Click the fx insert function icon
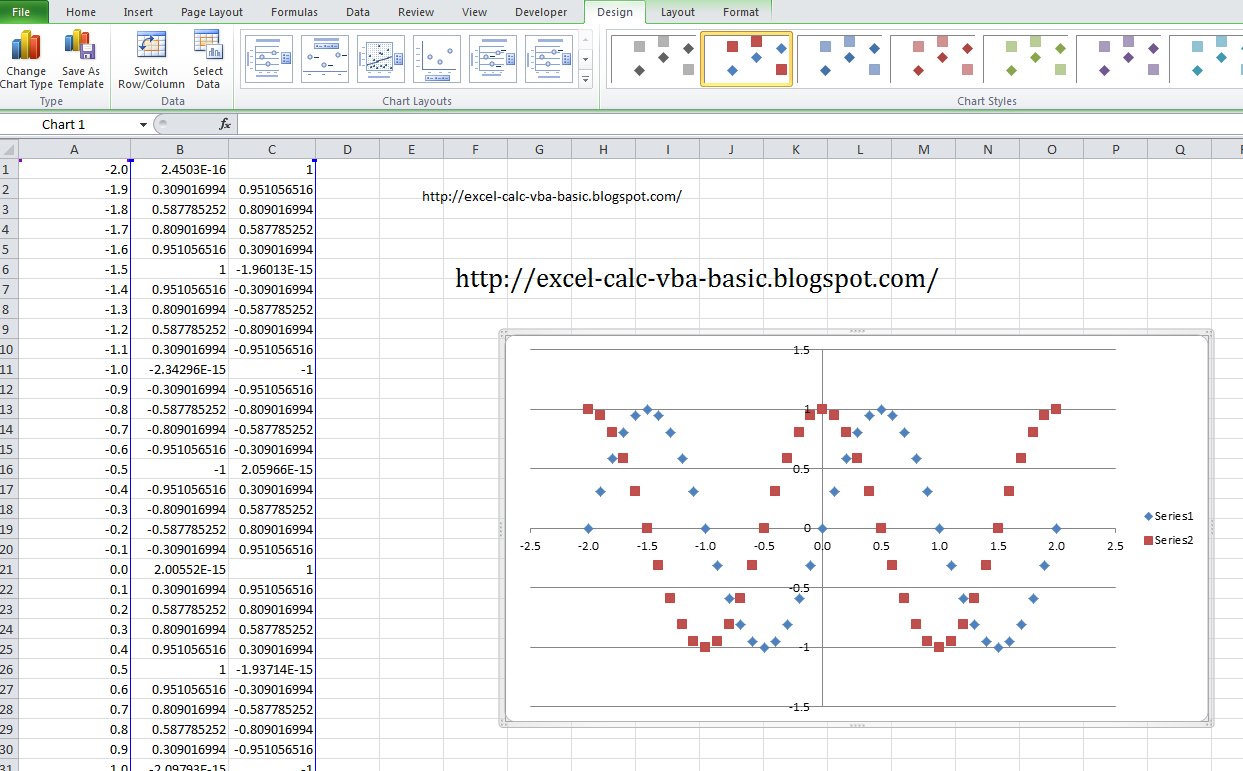Screen dimensions: 1243x771 pyautogui.click(x=225, y=124)
